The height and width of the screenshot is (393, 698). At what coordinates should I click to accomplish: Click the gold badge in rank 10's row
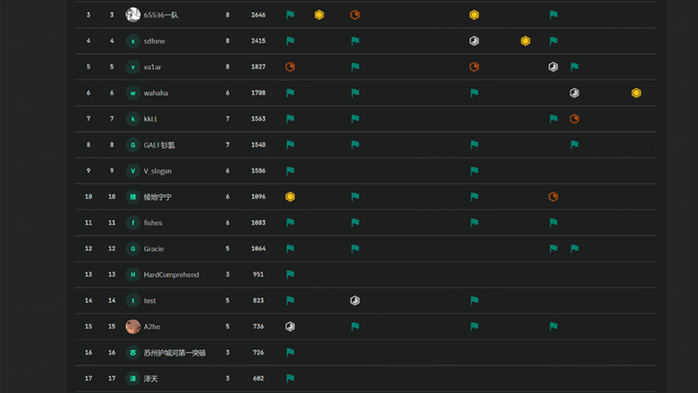(290, 197)
